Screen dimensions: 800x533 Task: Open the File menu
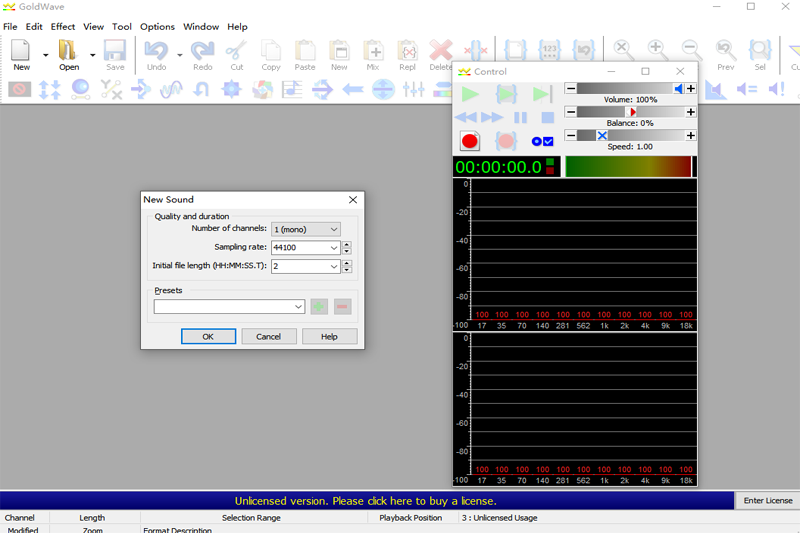[10, 27]
